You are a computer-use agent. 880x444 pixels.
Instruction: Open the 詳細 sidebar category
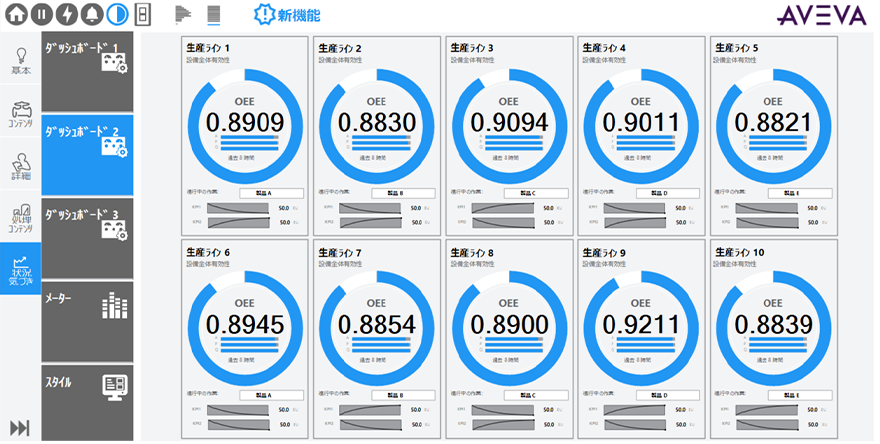pos(20,165)
